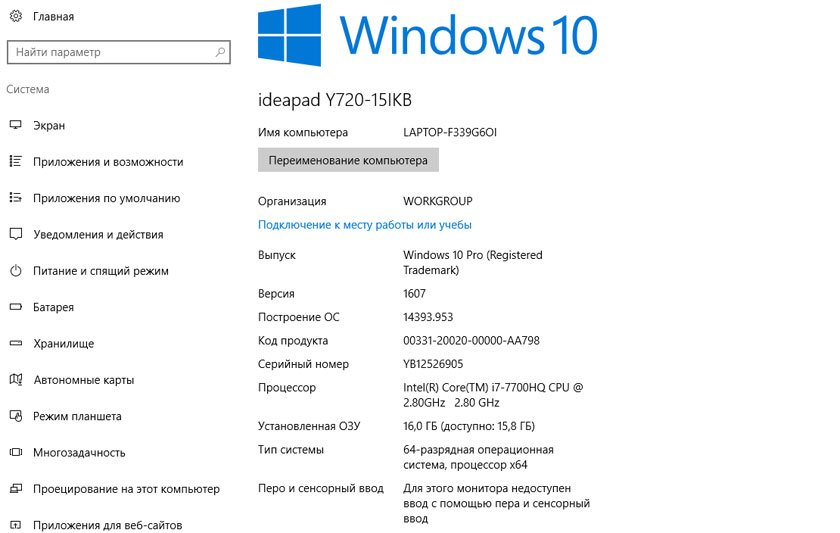The image size is (840, 533).
Task: Click the ideapad Y720-15IKB heading
Action: point(335,100)
